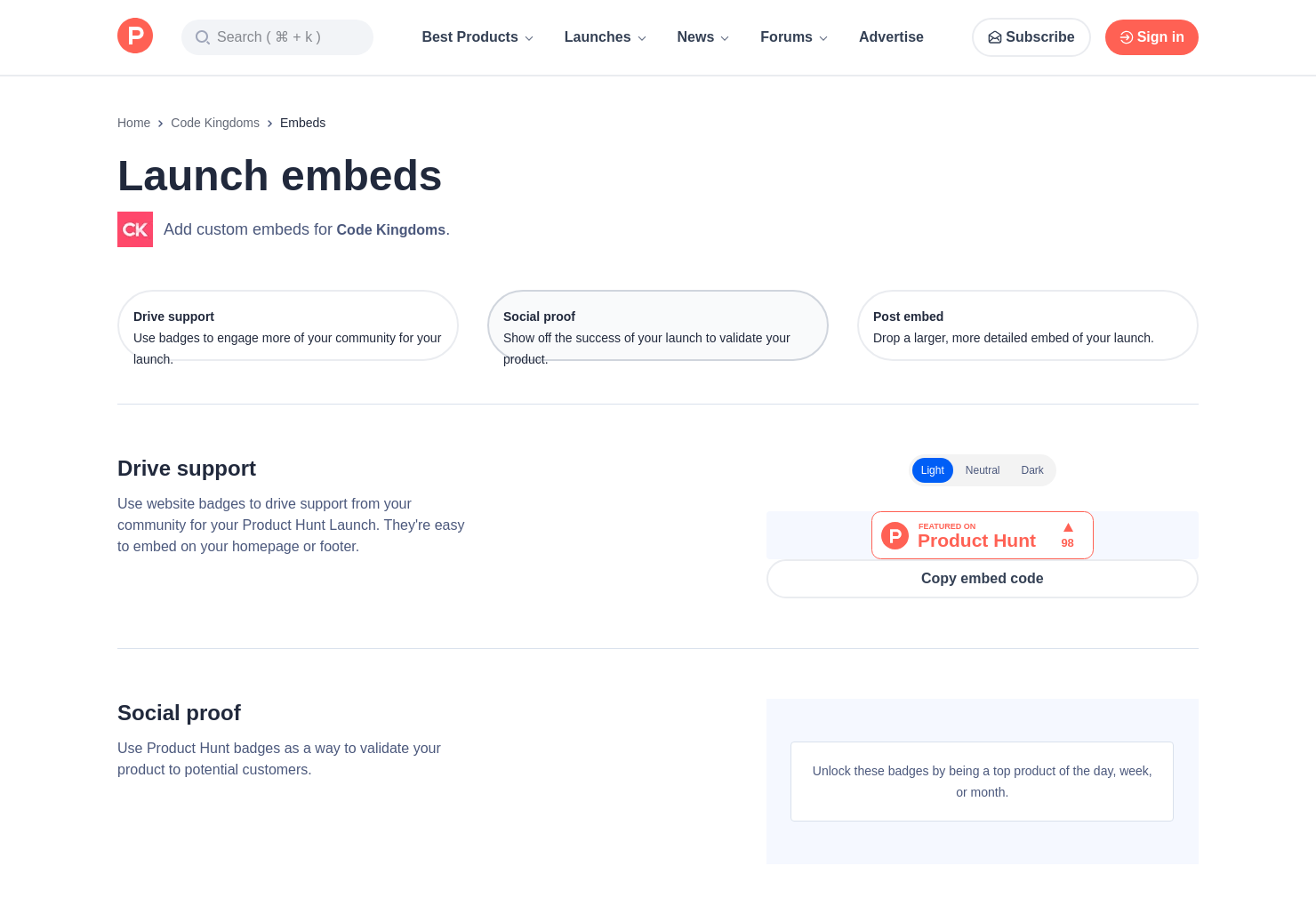Open the Launches dropdown
Image resolution: width=1316 pixels, height=922 pixels.
pyautogui.click(x=605, y=37)
